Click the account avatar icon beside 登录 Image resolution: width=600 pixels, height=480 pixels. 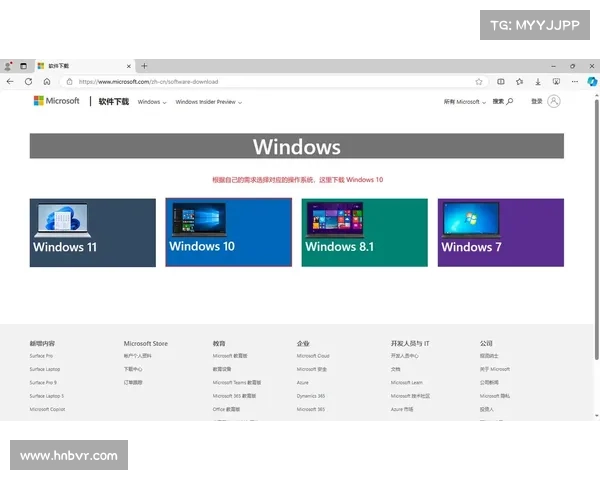[554, 101]
